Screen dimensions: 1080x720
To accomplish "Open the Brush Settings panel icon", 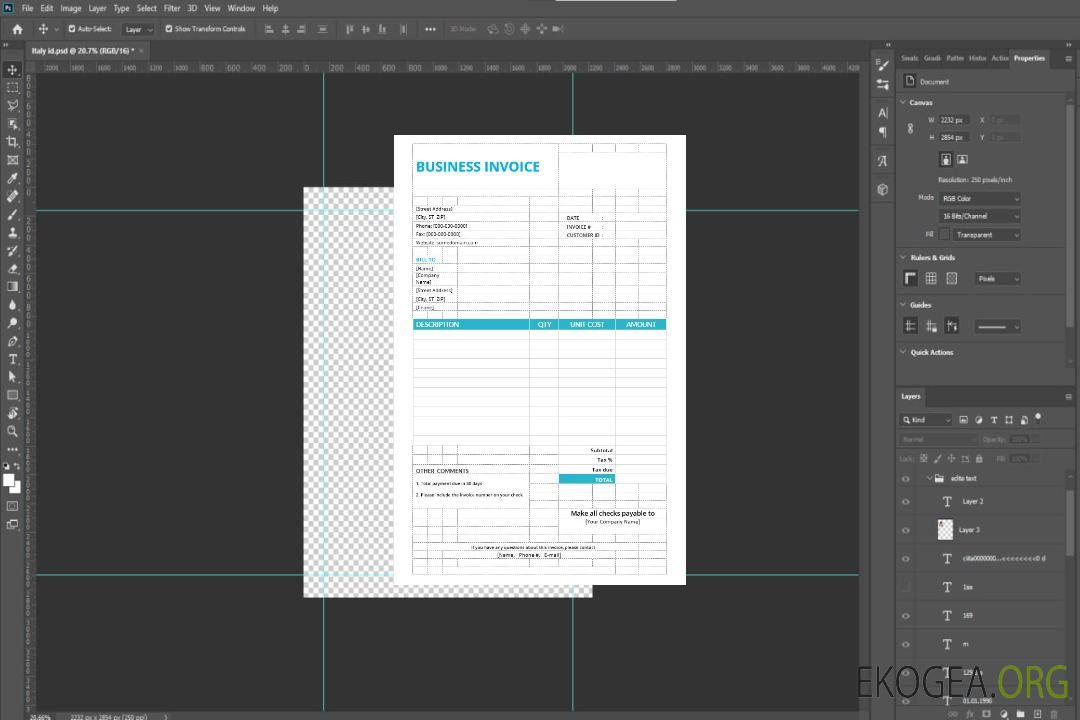I will [883, 65].
